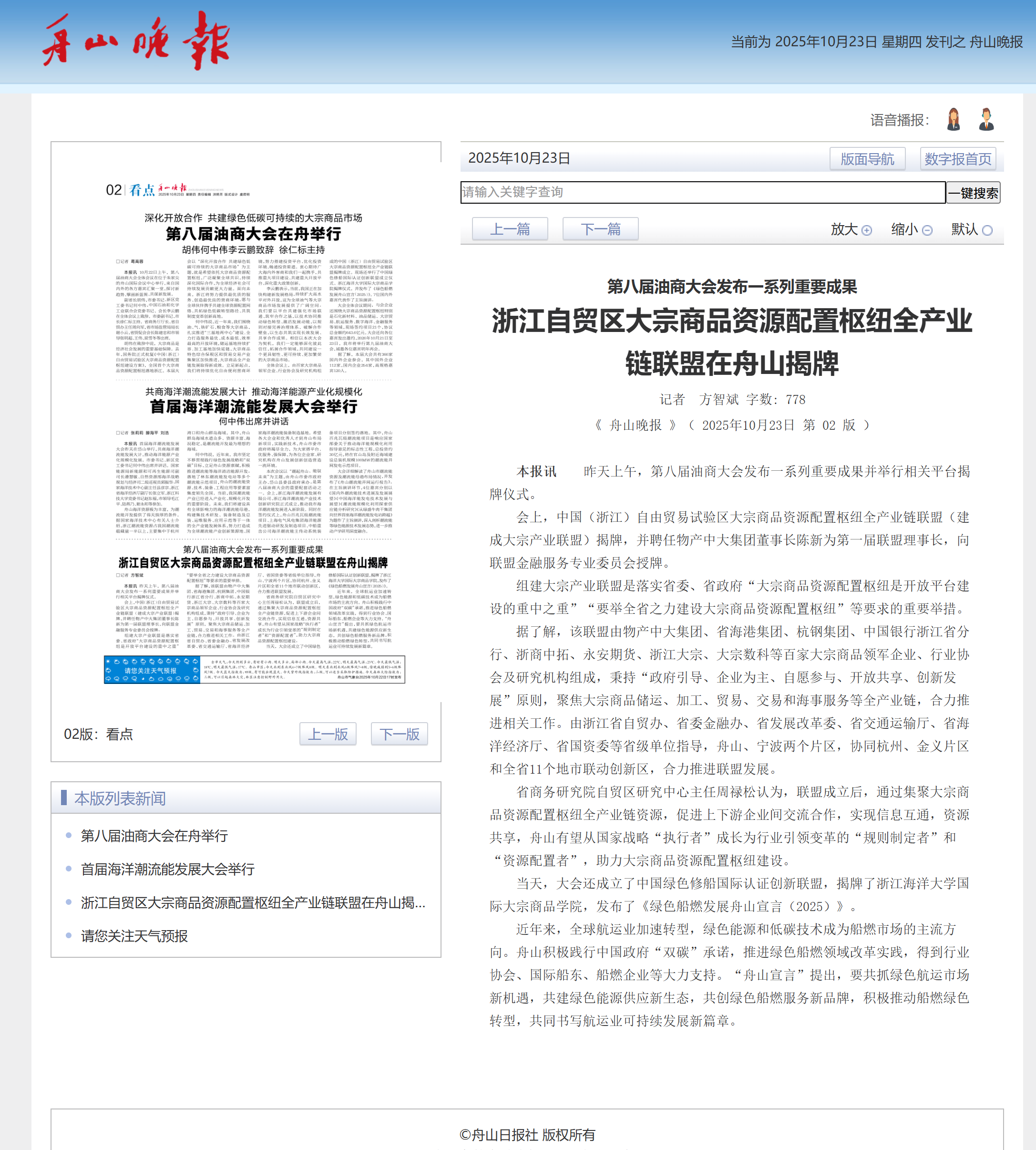Image resolution: width=1036 pixels, height=1150 pixels.
Task: Open 请您关注天气预报 list item
Action: click(134, 936)
